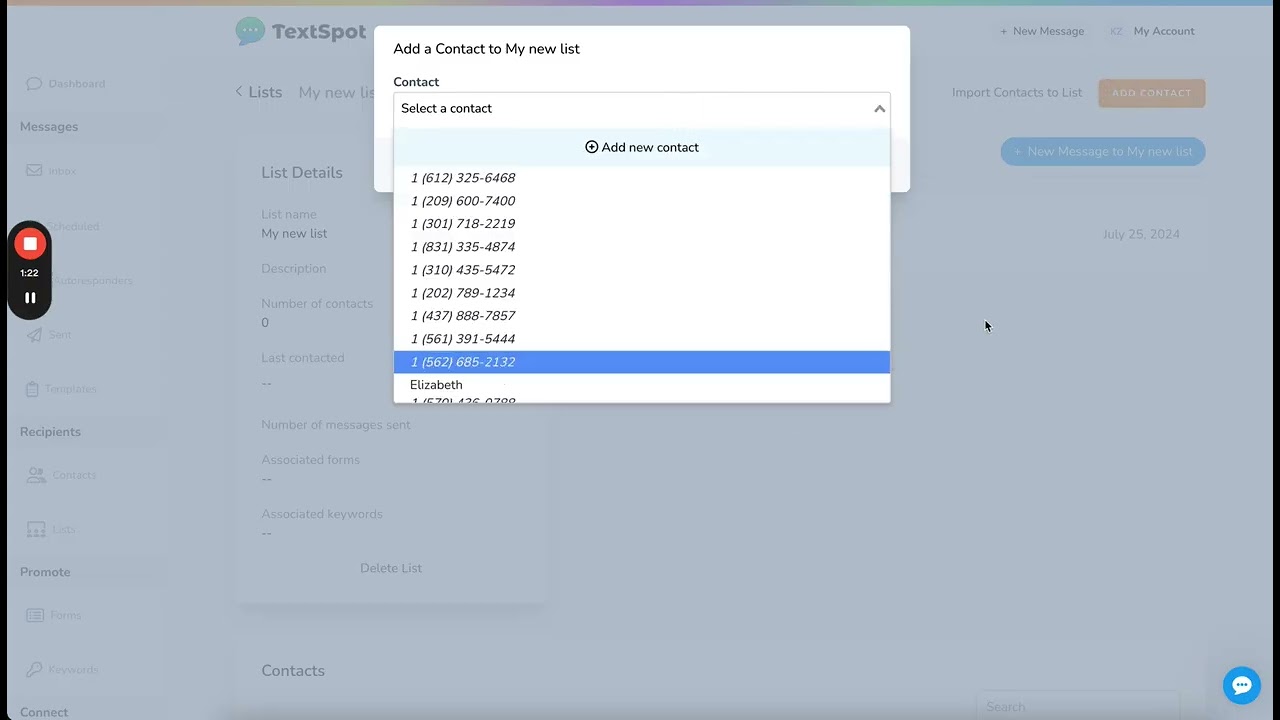Click New Message to My new list

click(x=1103, y=152)
